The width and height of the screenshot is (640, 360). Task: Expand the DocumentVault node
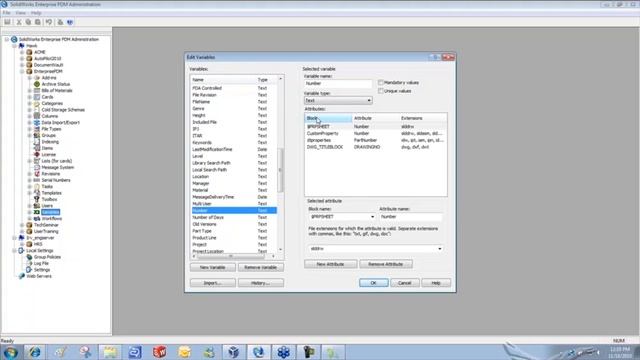(22, 65)
